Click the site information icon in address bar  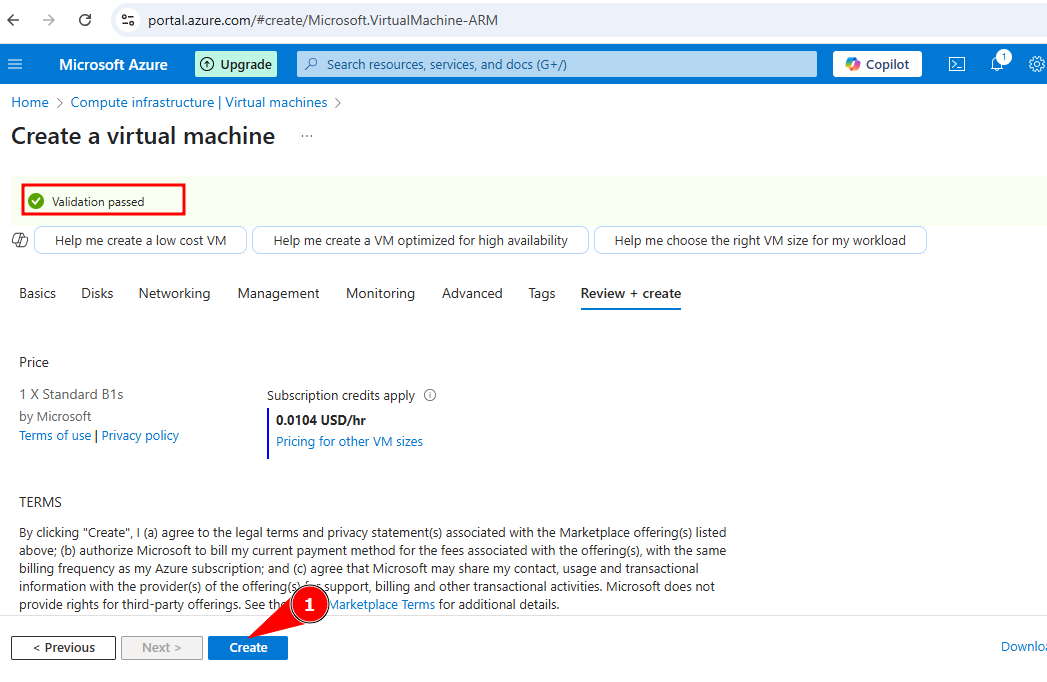coord(128,20)
